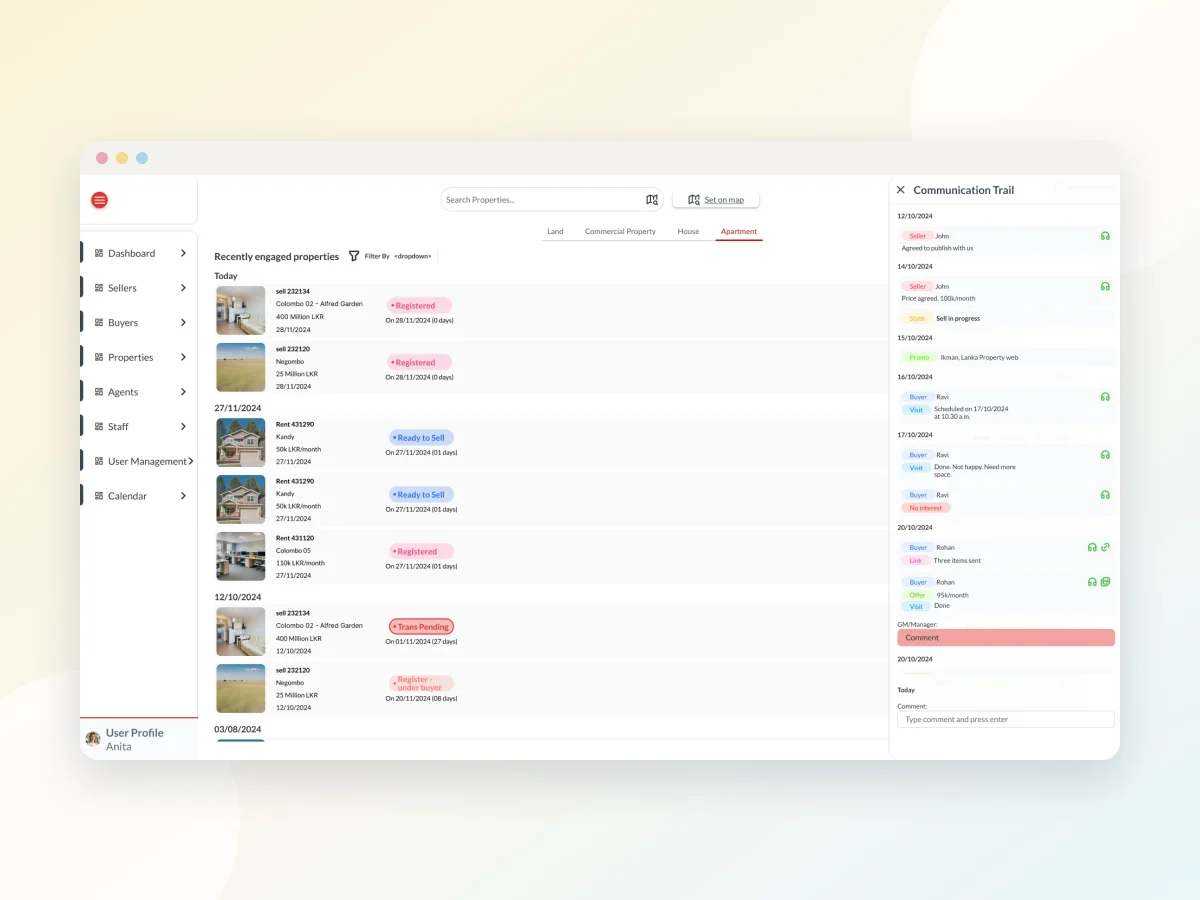1200x900 pixels.
Task: Click the 'Register - under buyer' status badge
Action: [420, 684]
